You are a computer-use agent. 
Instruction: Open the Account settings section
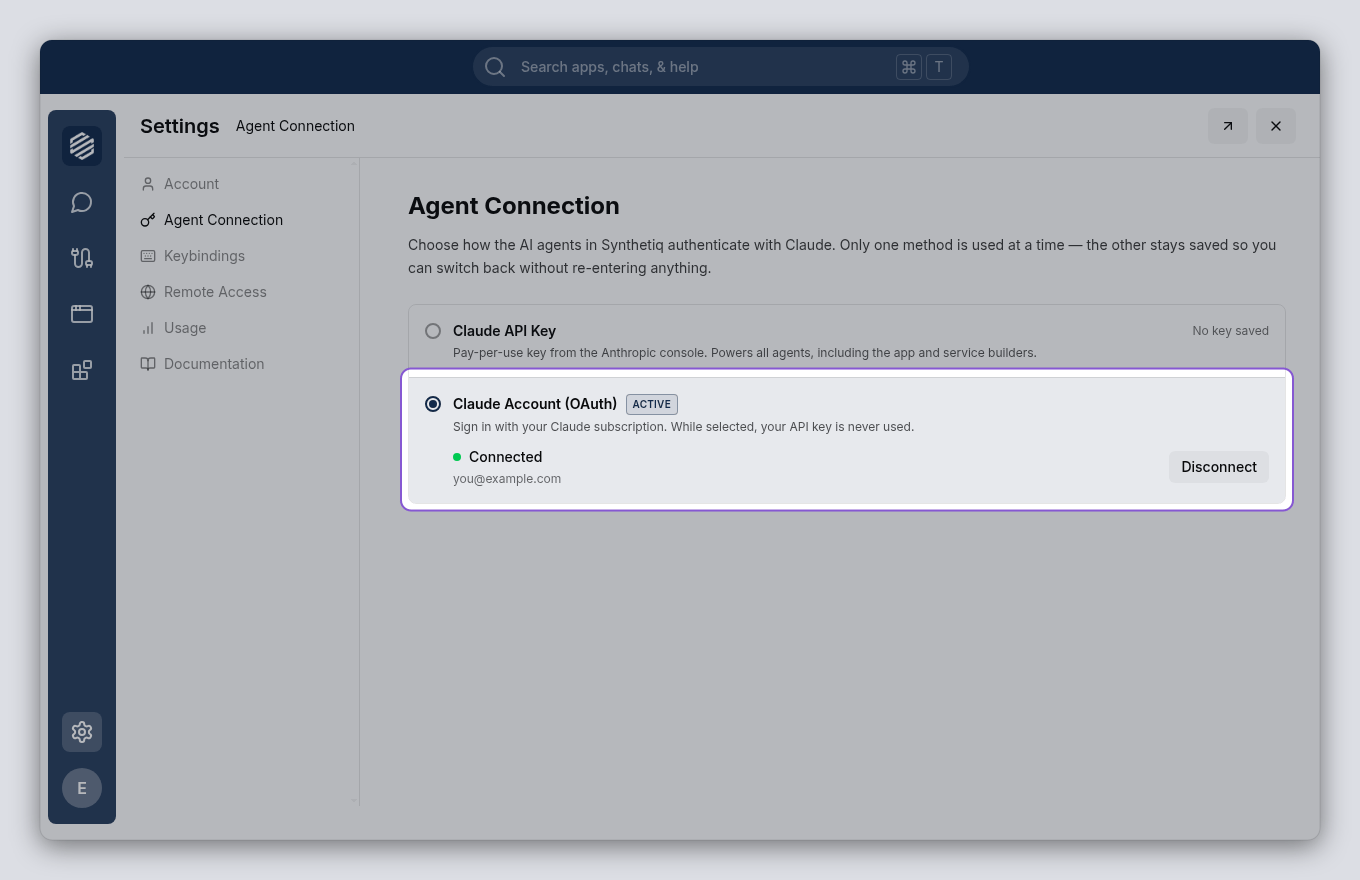click(x=241, y=184)
